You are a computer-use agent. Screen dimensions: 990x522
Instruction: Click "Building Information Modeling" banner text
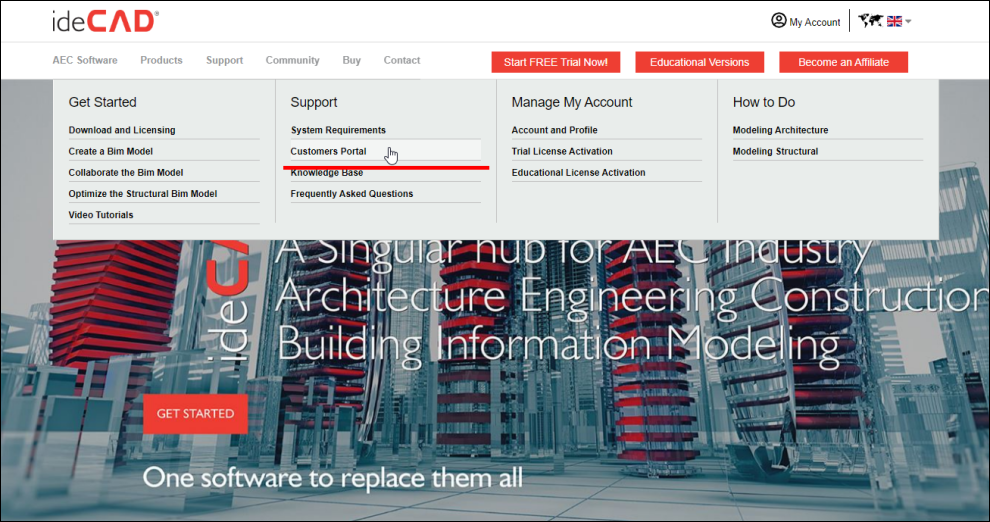click(x=558, y=346)
